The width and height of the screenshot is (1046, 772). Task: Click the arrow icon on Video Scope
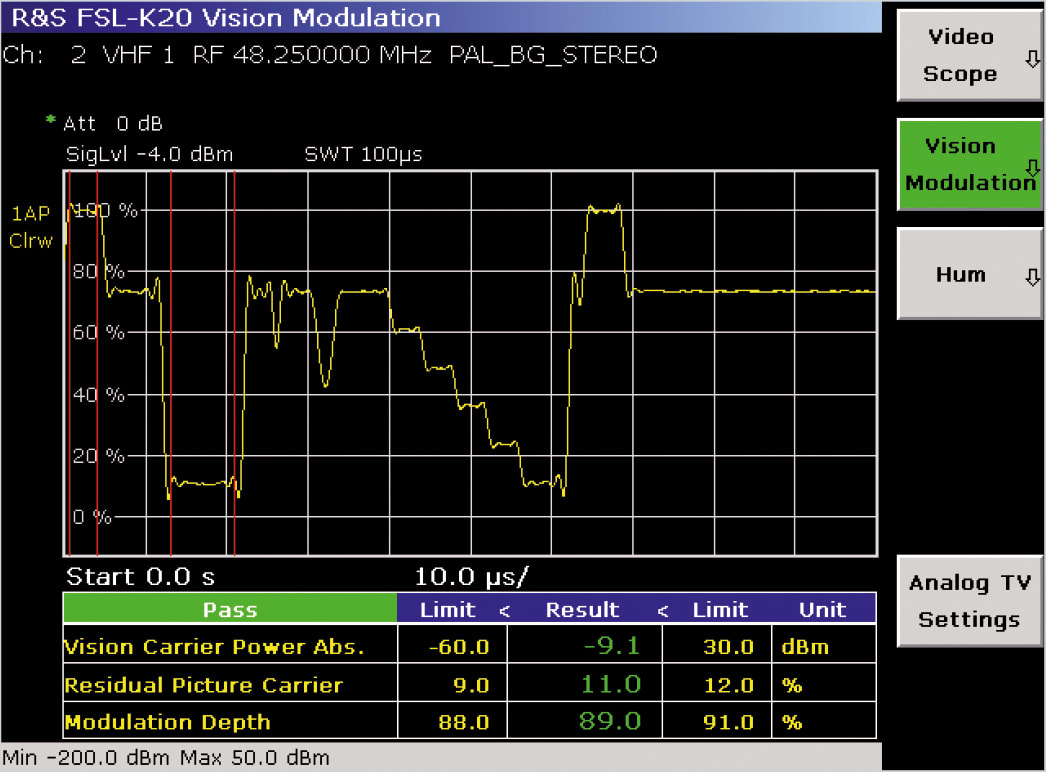pyautogui.click(x=1032, y=59)
